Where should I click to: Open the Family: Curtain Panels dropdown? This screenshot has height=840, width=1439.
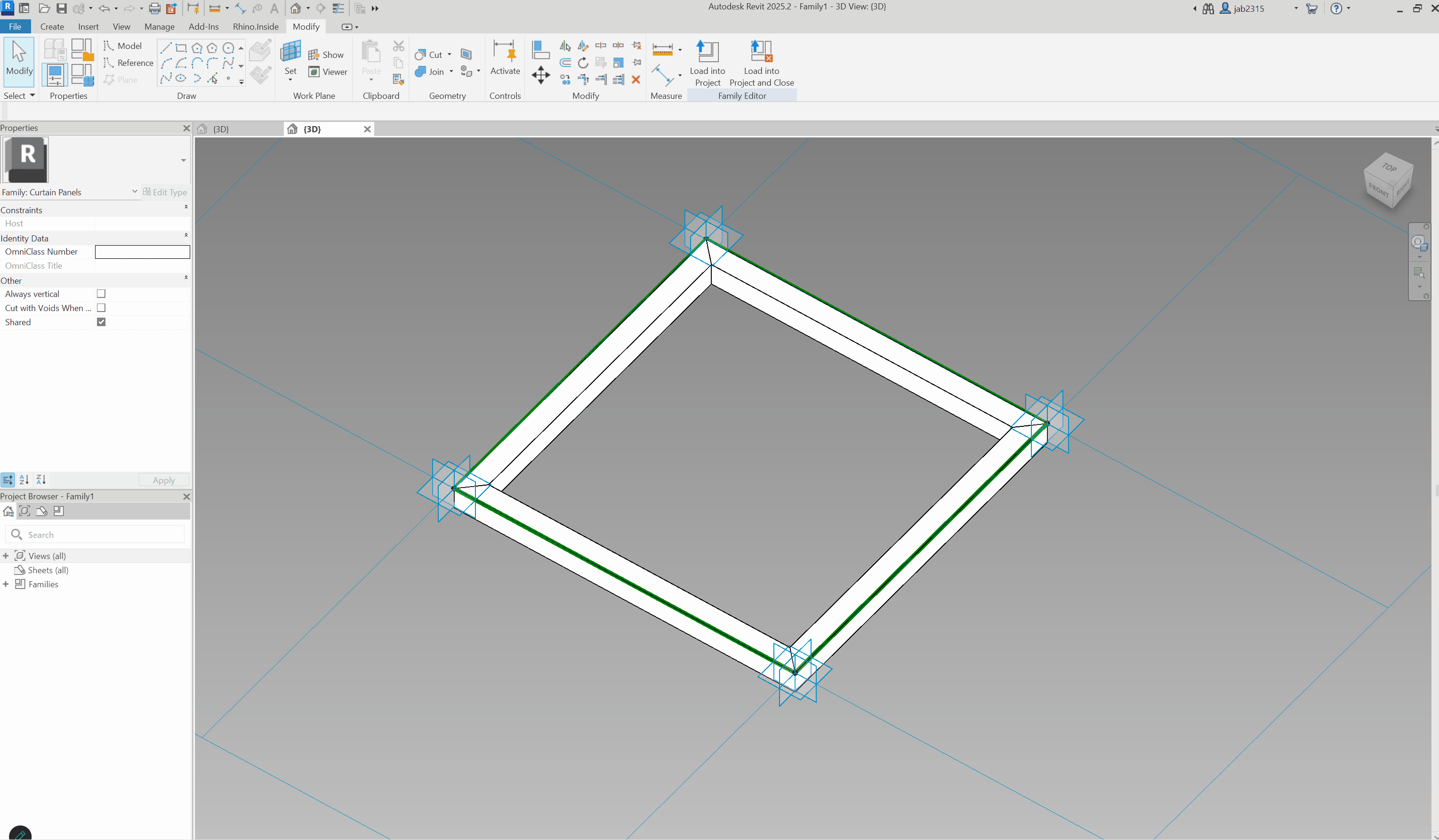pos(135,192)
